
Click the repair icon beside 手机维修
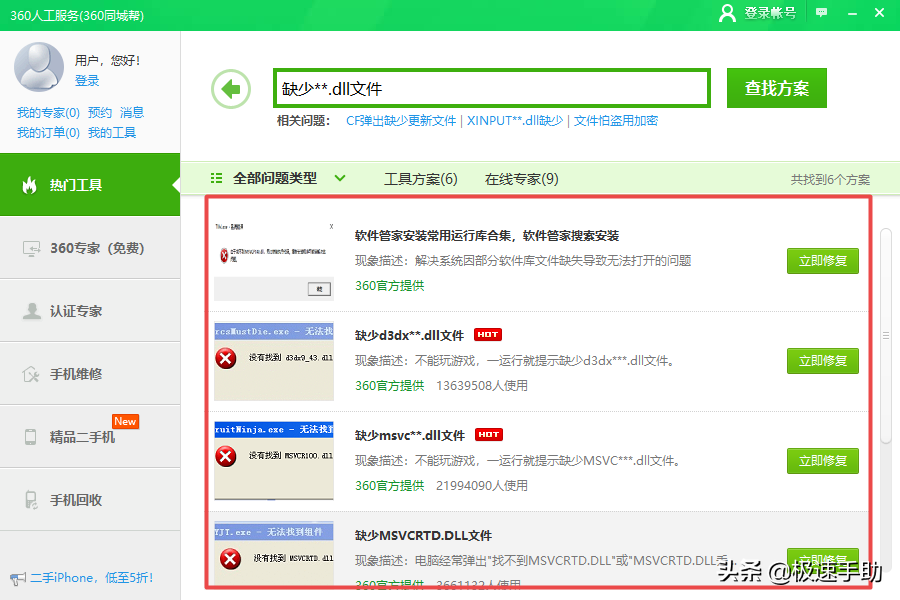pos(30,374)
